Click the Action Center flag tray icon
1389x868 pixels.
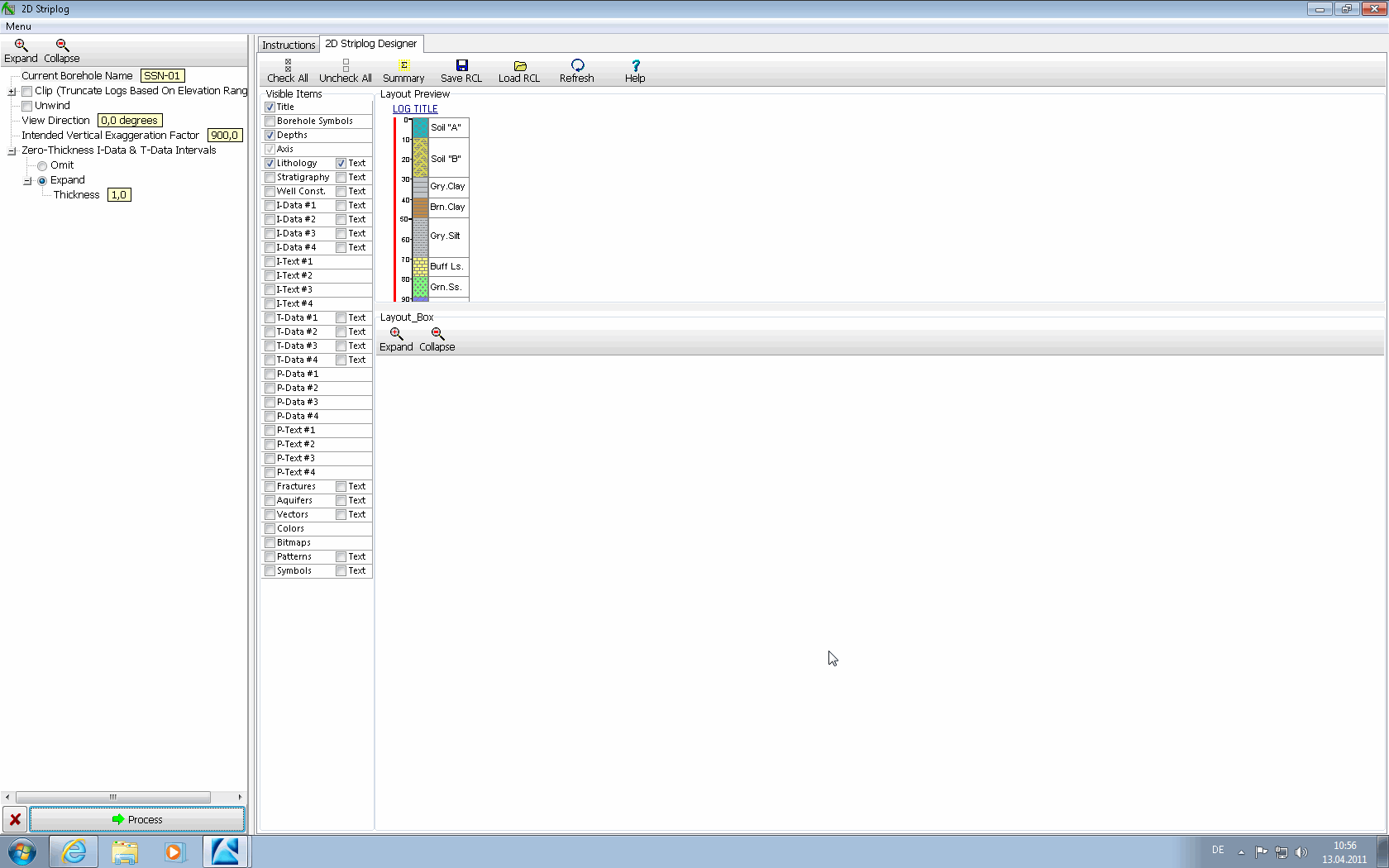(1261, 852)
